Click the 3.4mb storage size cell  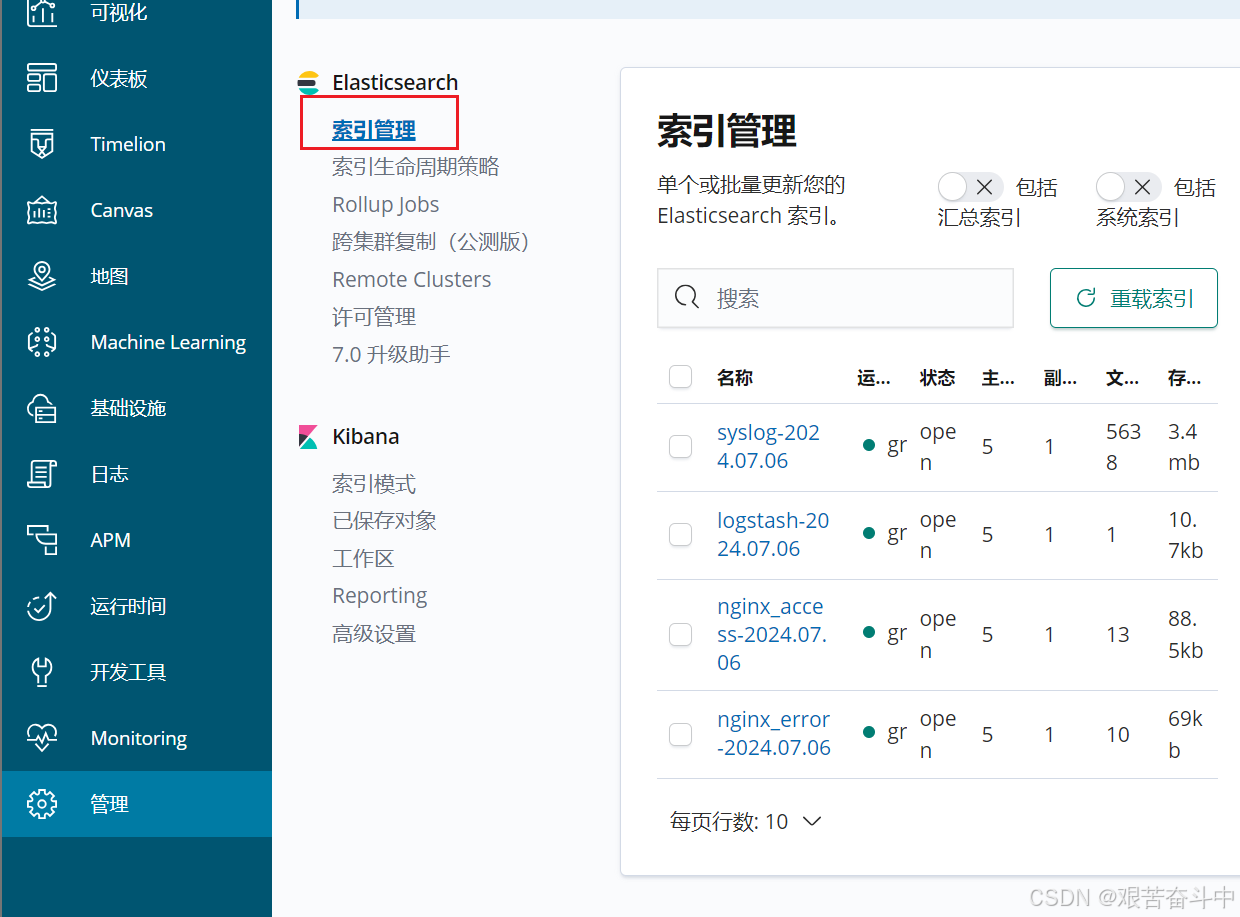coord(1184,447)
